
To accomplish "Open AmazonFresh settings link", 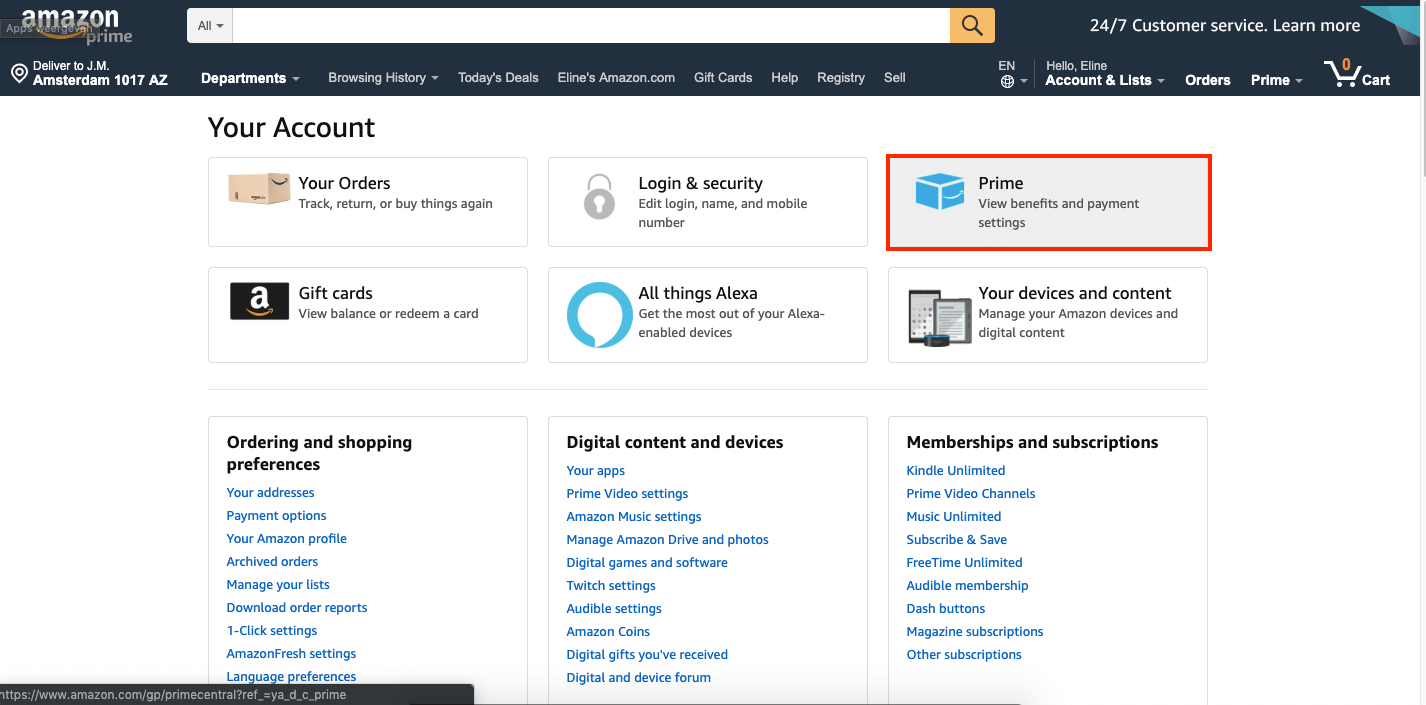I will (291, 653).
